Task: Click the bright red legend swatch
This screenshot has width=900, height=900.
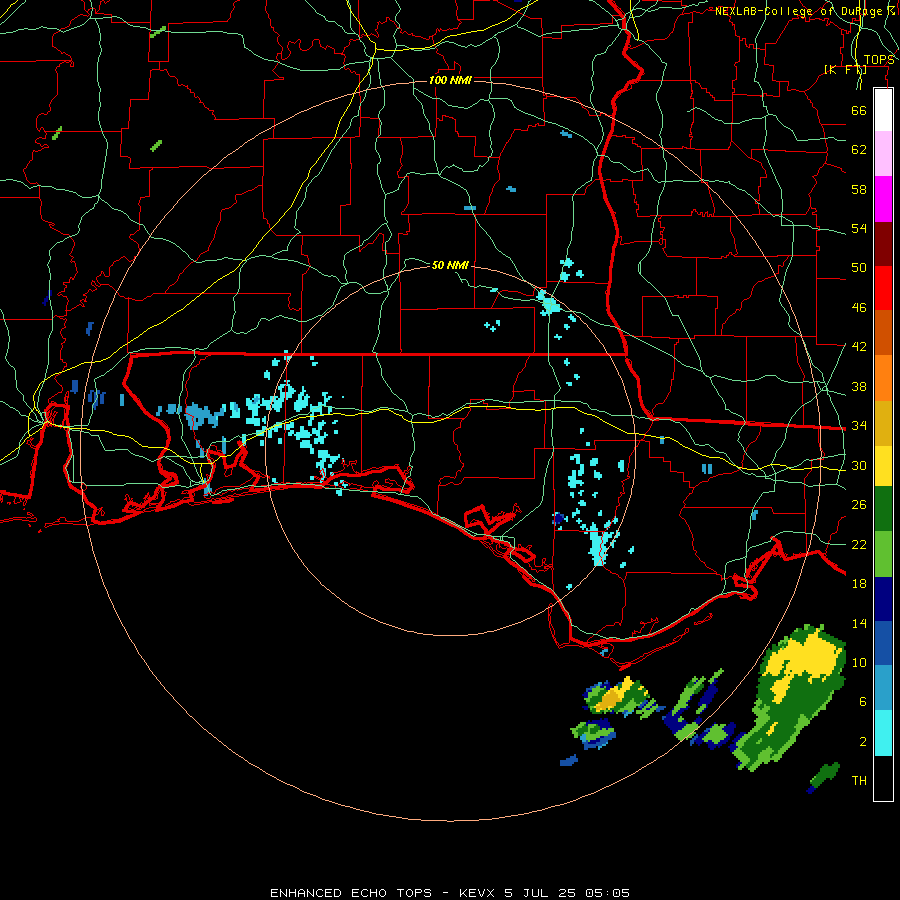Action: click(883, 288)
